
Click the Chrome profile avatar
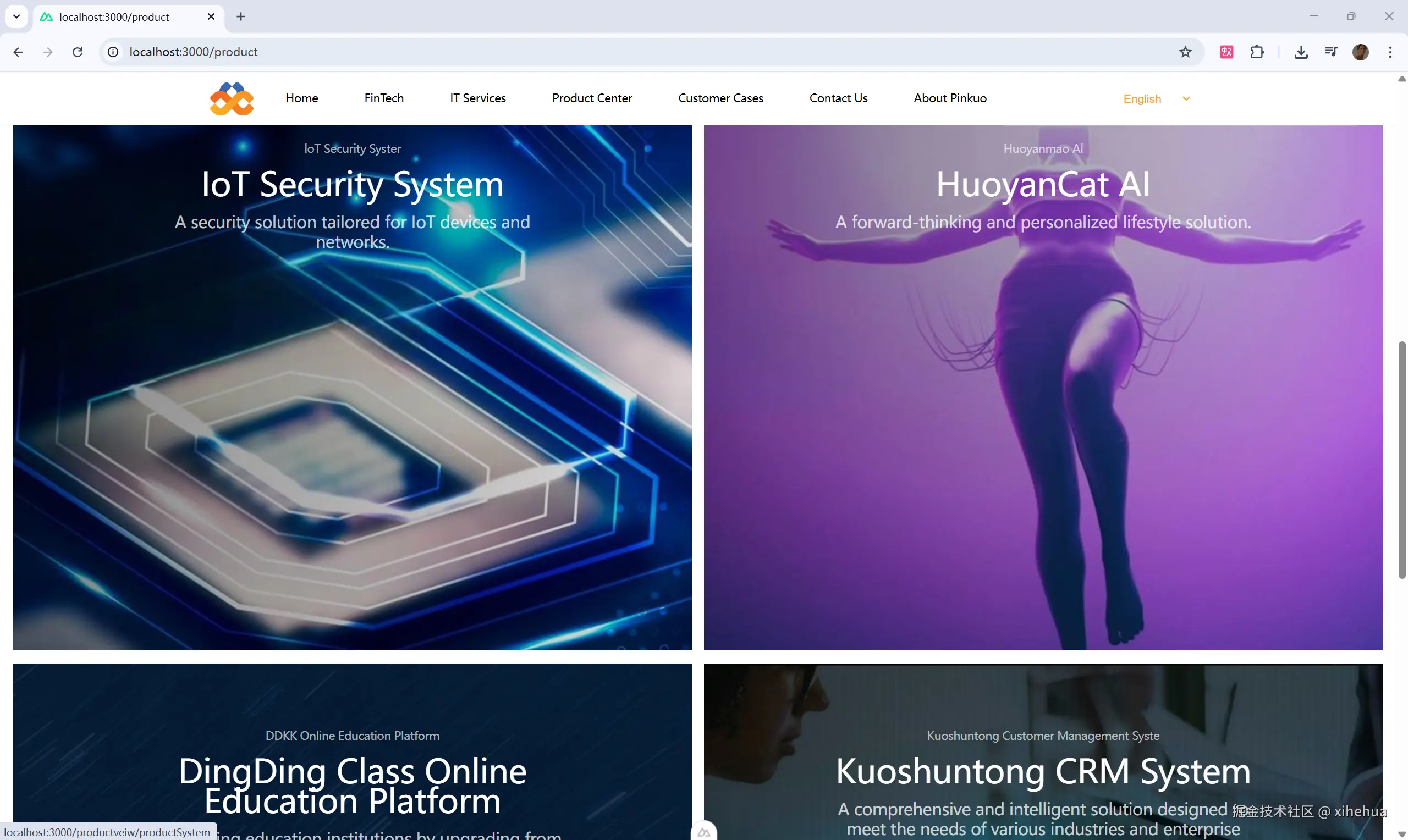[x=1360, y=52]
